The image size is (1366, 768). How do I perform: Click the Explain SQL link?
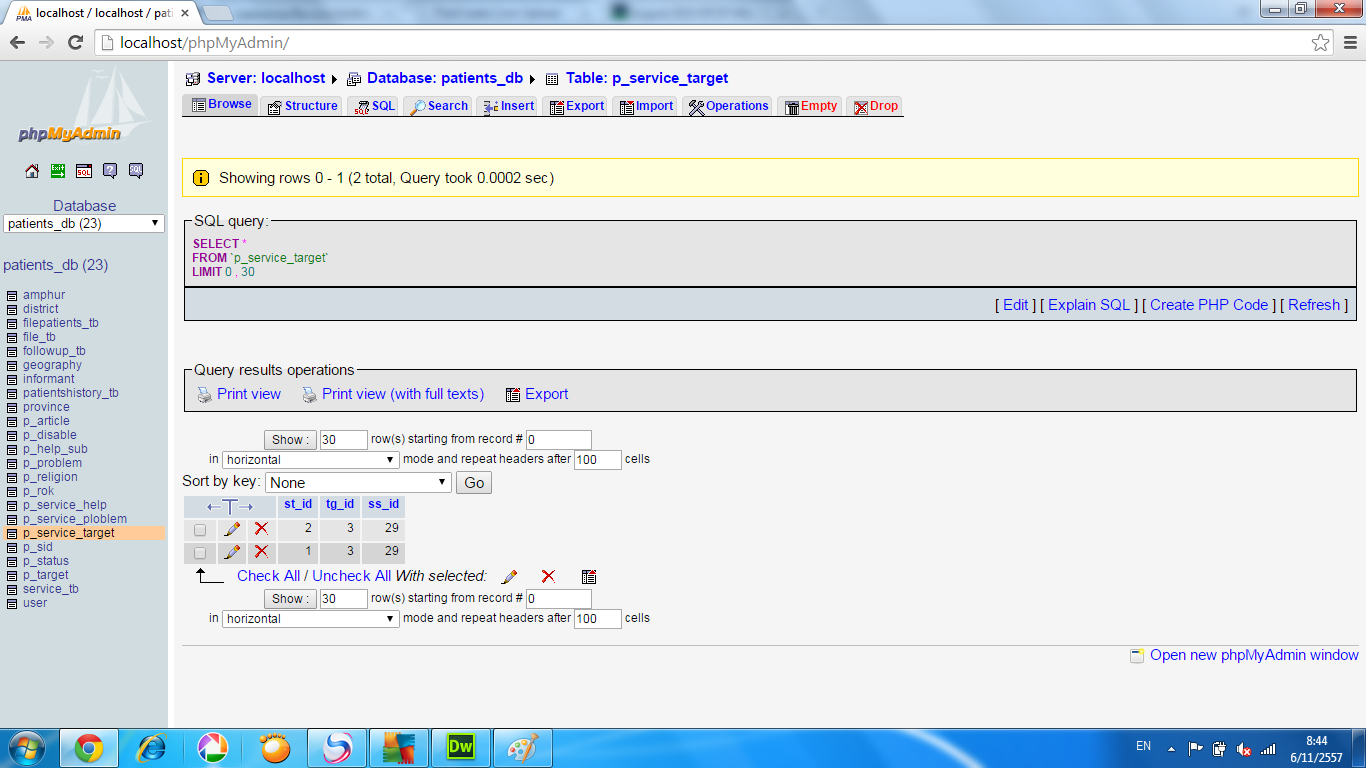point(1089,305)
